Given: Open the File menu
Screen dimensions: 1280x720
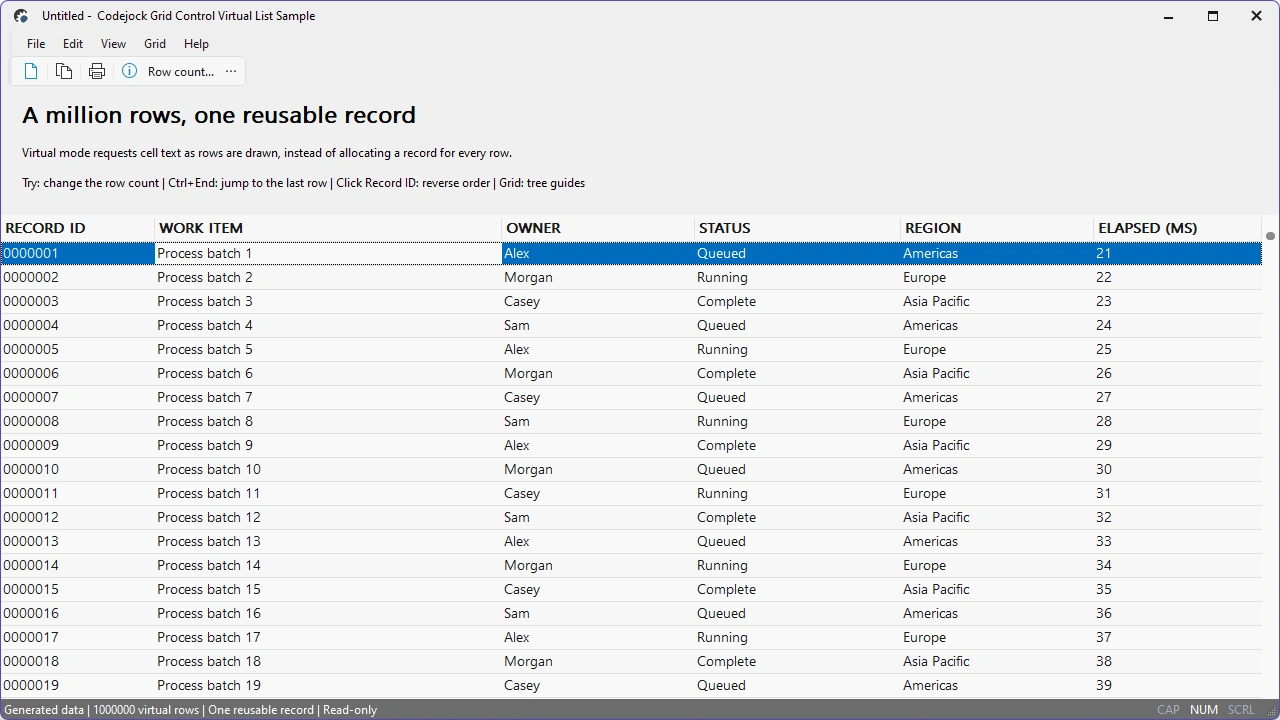Looking at the screenshot, I should point(36,44).
